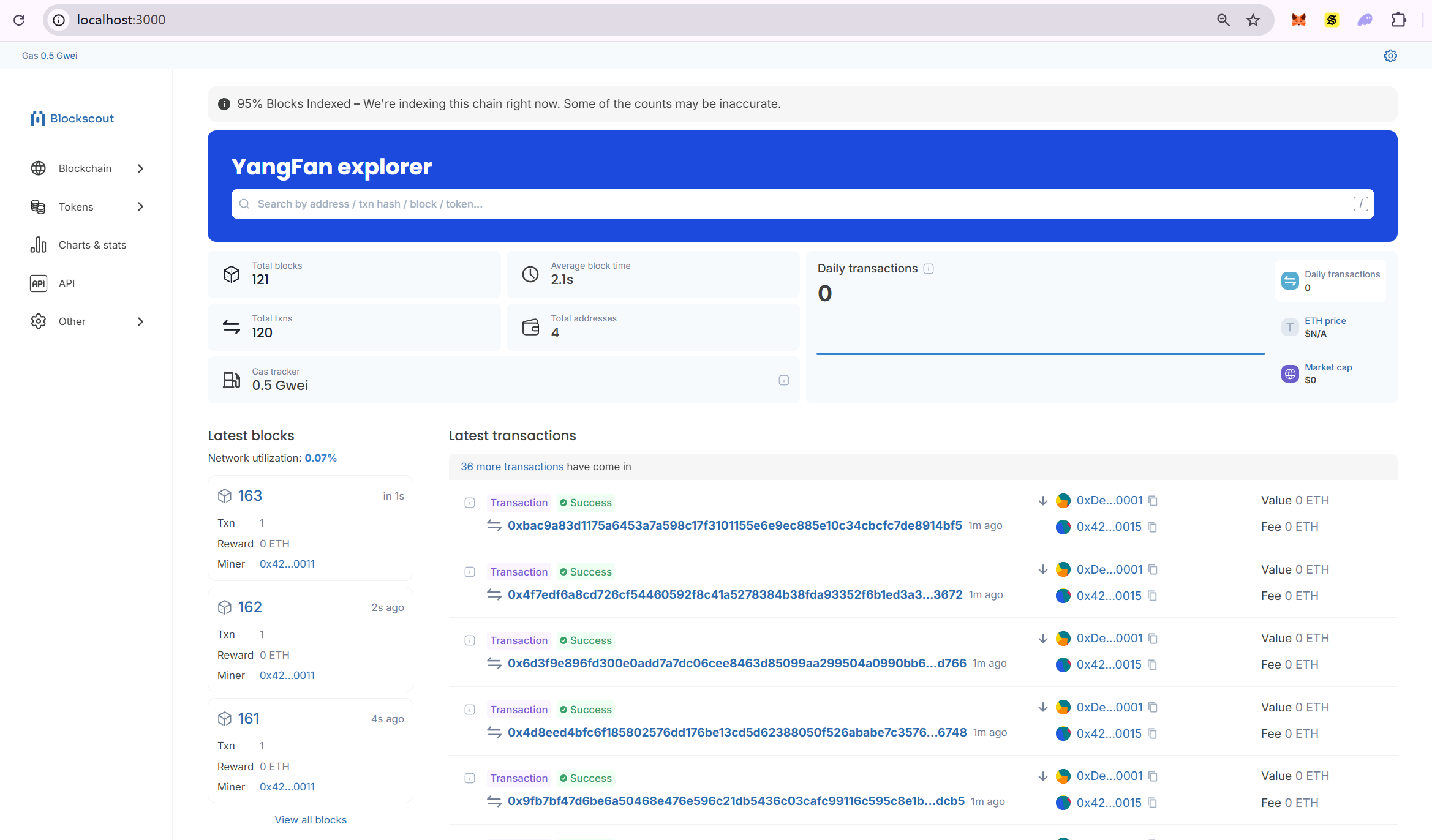This screenshot has width=1432, height=840.
Task: Open block 163 cube icon link
Action: [x=225, y=496]
